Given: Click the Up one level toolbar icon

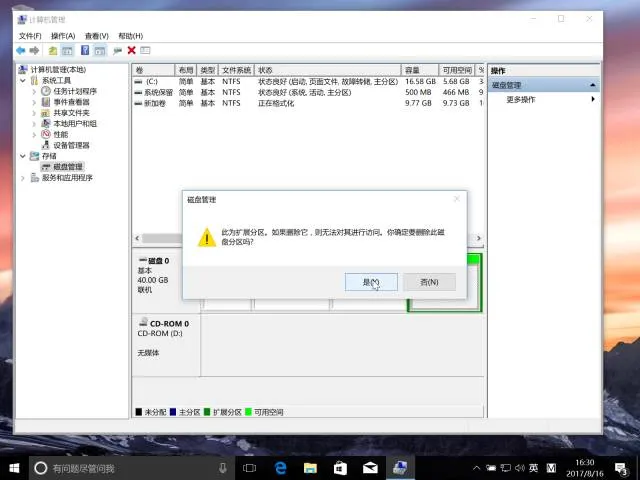Looking at the screenshot, I should click(53, 51).
